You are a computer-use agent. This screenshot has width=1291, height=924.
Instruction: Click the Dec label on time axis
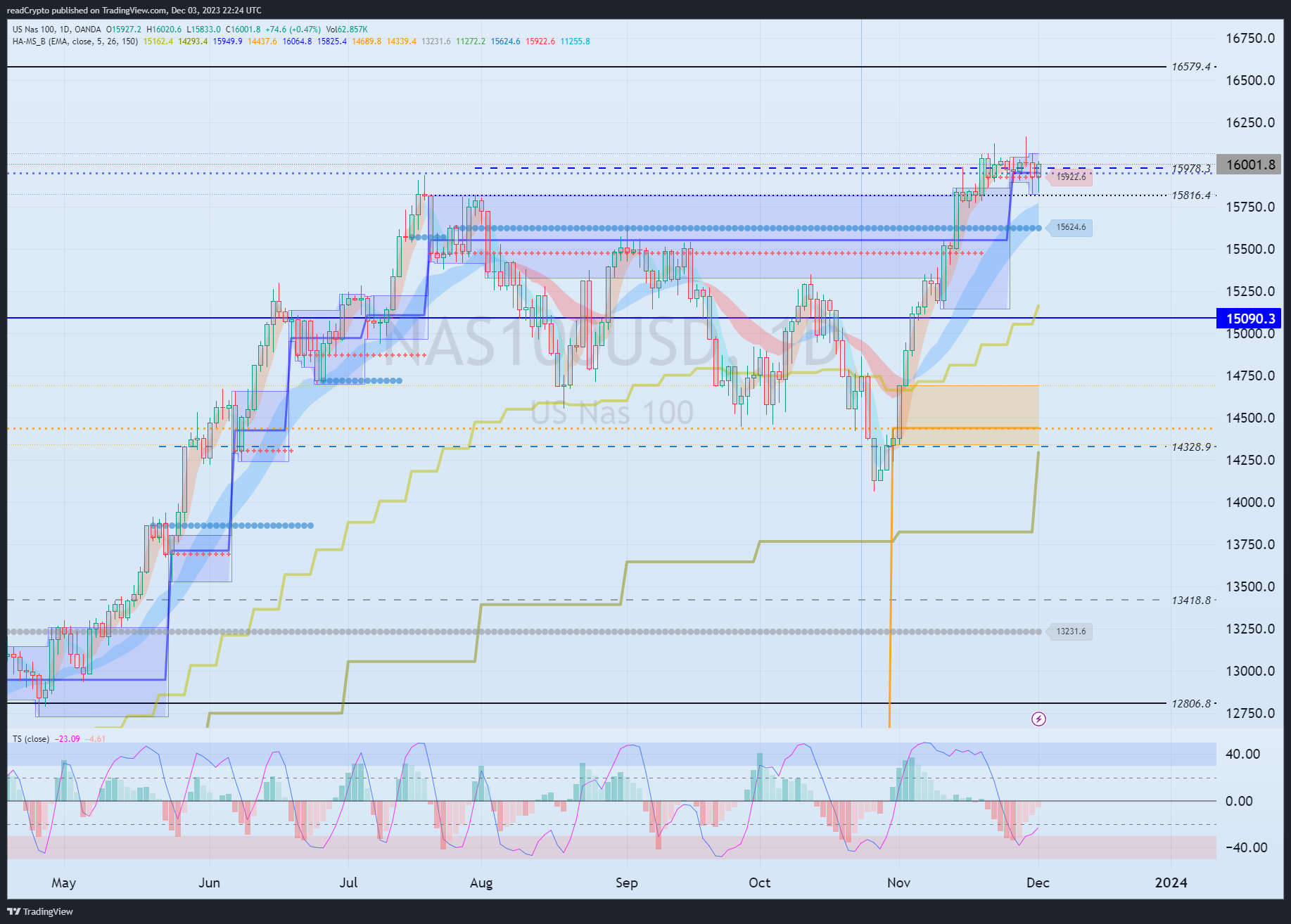[1038, 883]
